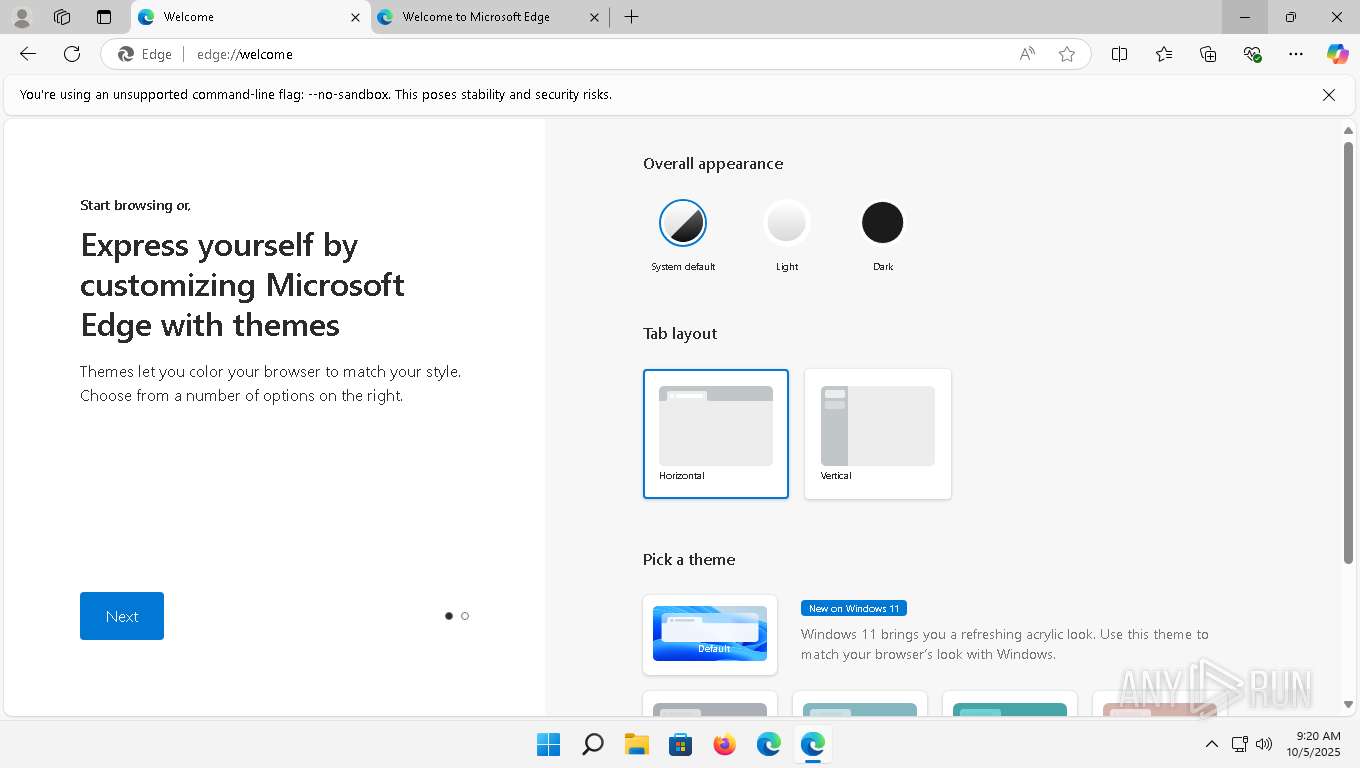Click the Pick a theme heading
Screen dimensions: 1360x768
click(689, 560)
